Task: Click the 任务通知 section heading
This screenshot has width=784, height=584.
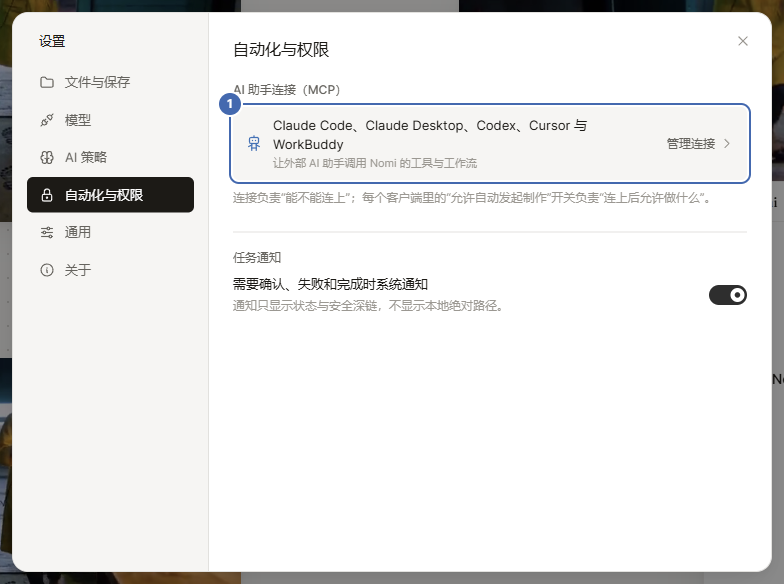Action: [x=257, y=258]
